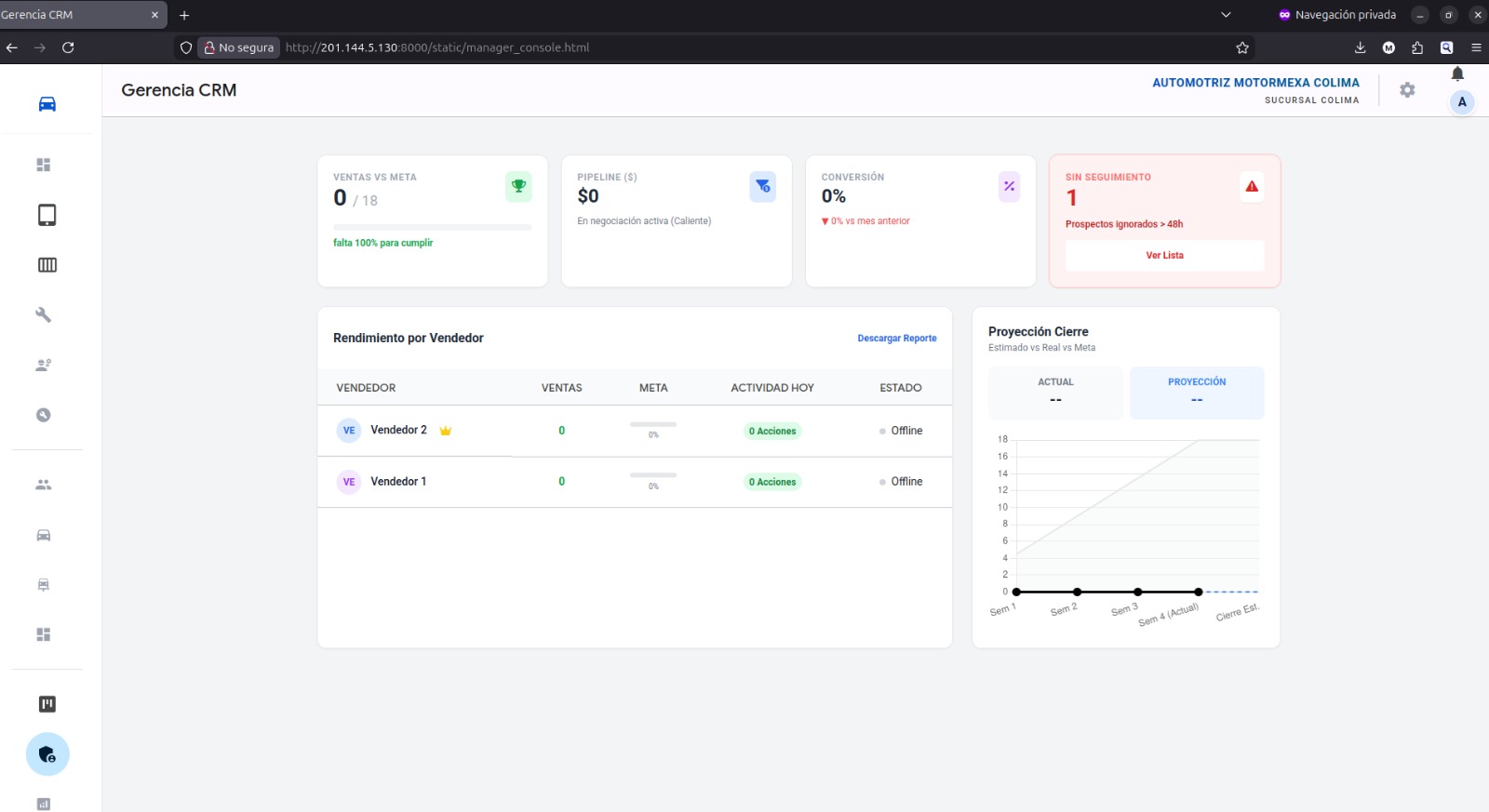
Task: Click the purple percent icon on Conversión card
Action: click(x=1009, y=186)
